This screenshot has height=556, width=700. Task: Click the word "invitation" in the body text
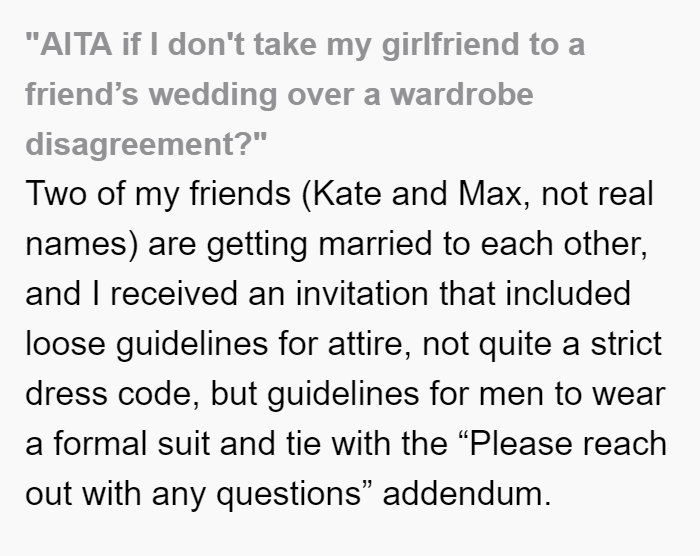click(362, 294)
